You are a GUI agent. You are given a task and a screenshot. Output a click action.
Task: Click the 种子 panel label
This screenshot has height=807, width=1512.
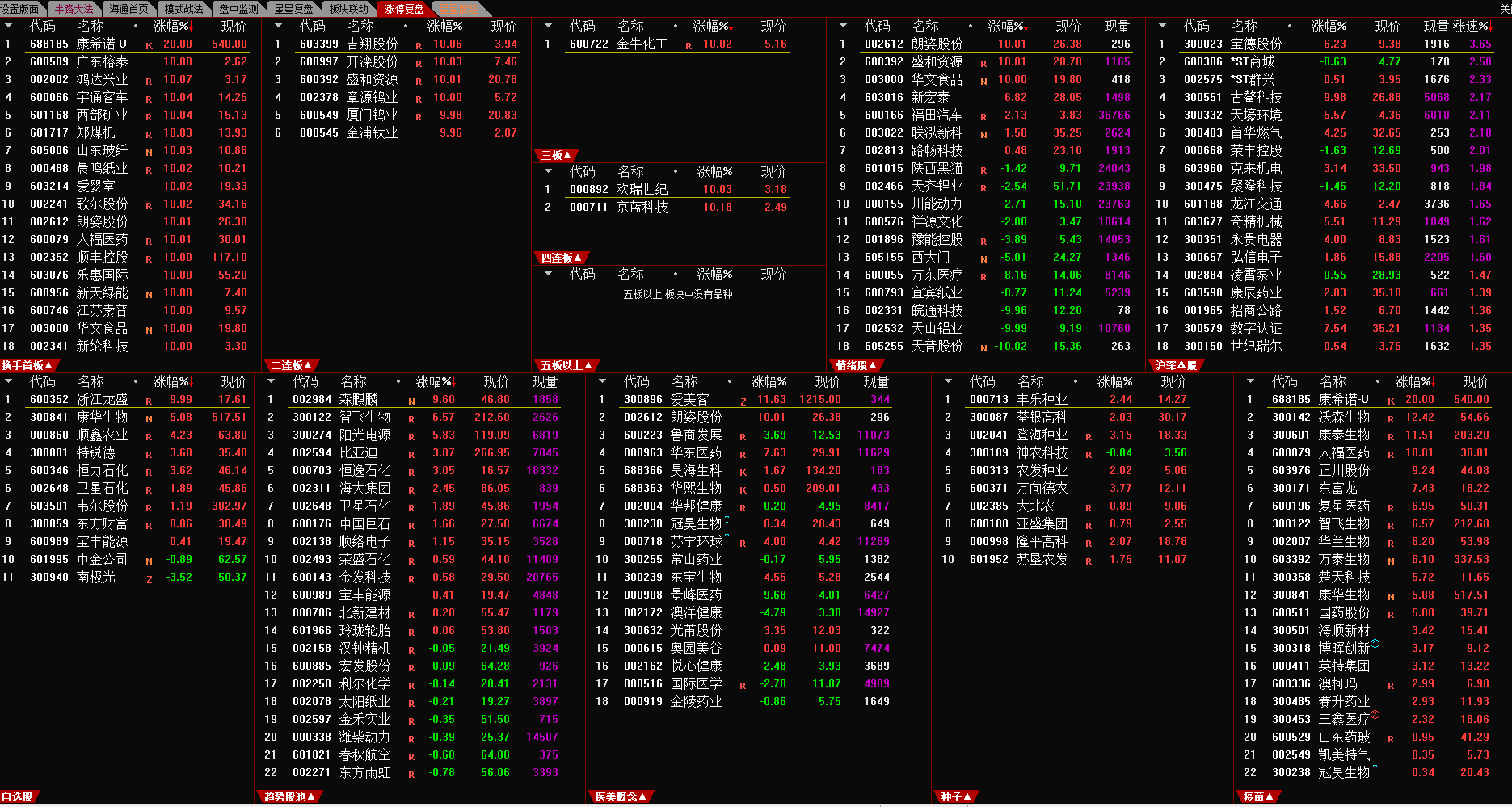(x=955, y=796)
